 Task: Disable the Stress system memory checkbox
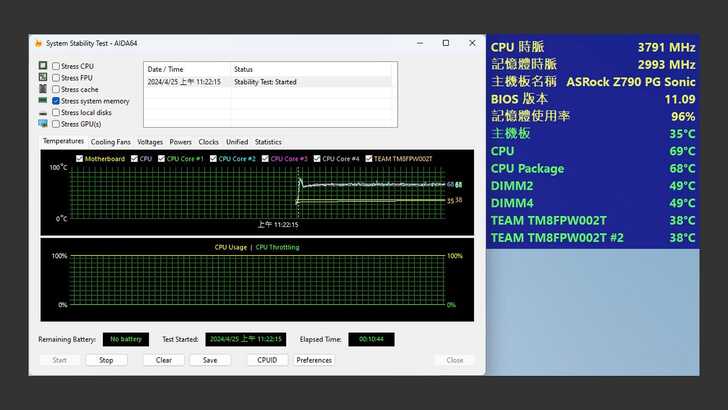(x=56, y=101)
